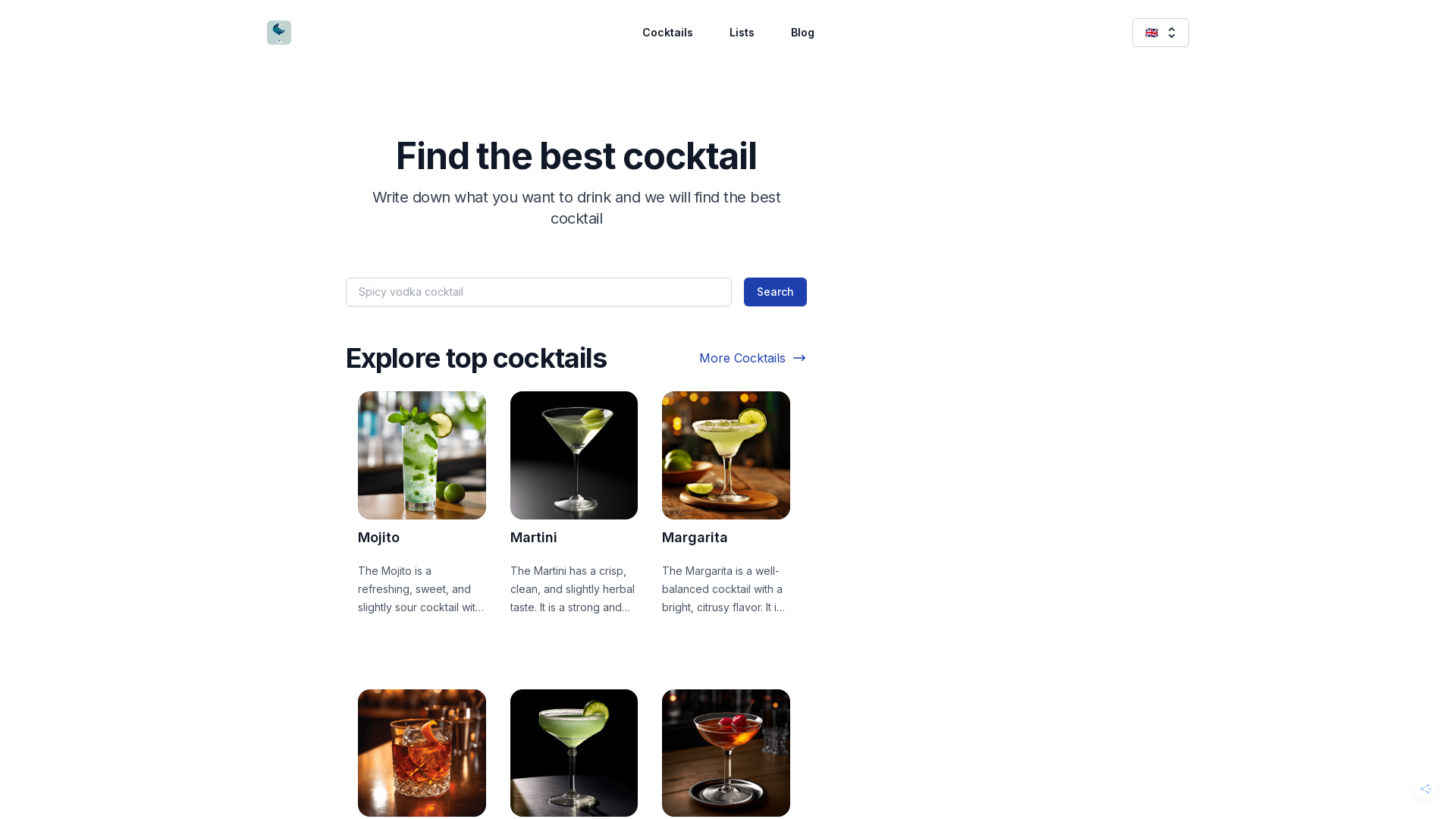Open the Blog nav link
Image resolution: width=1456 pixels, height=819 pixels.
802,33
